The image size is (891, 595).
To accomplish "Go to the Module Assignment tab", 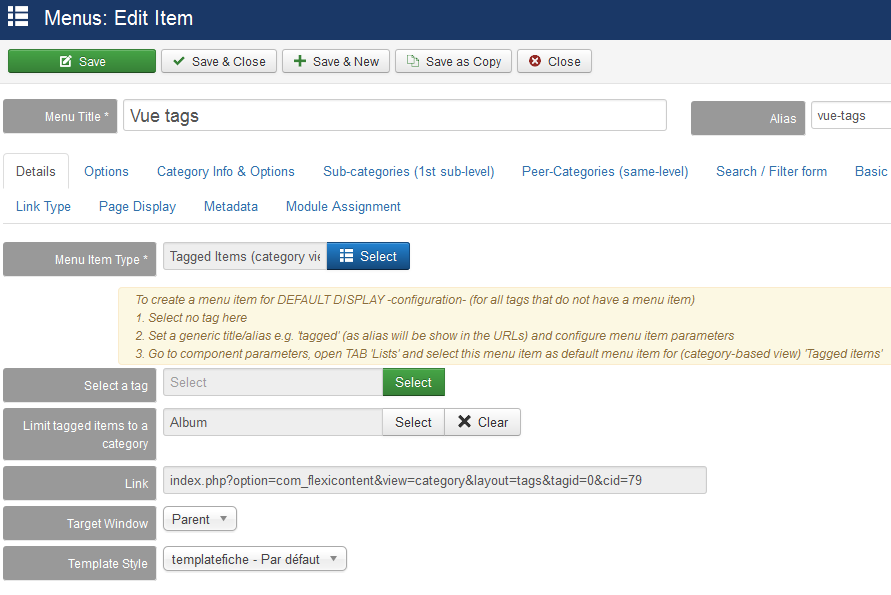I will click(x=343, y=207).
